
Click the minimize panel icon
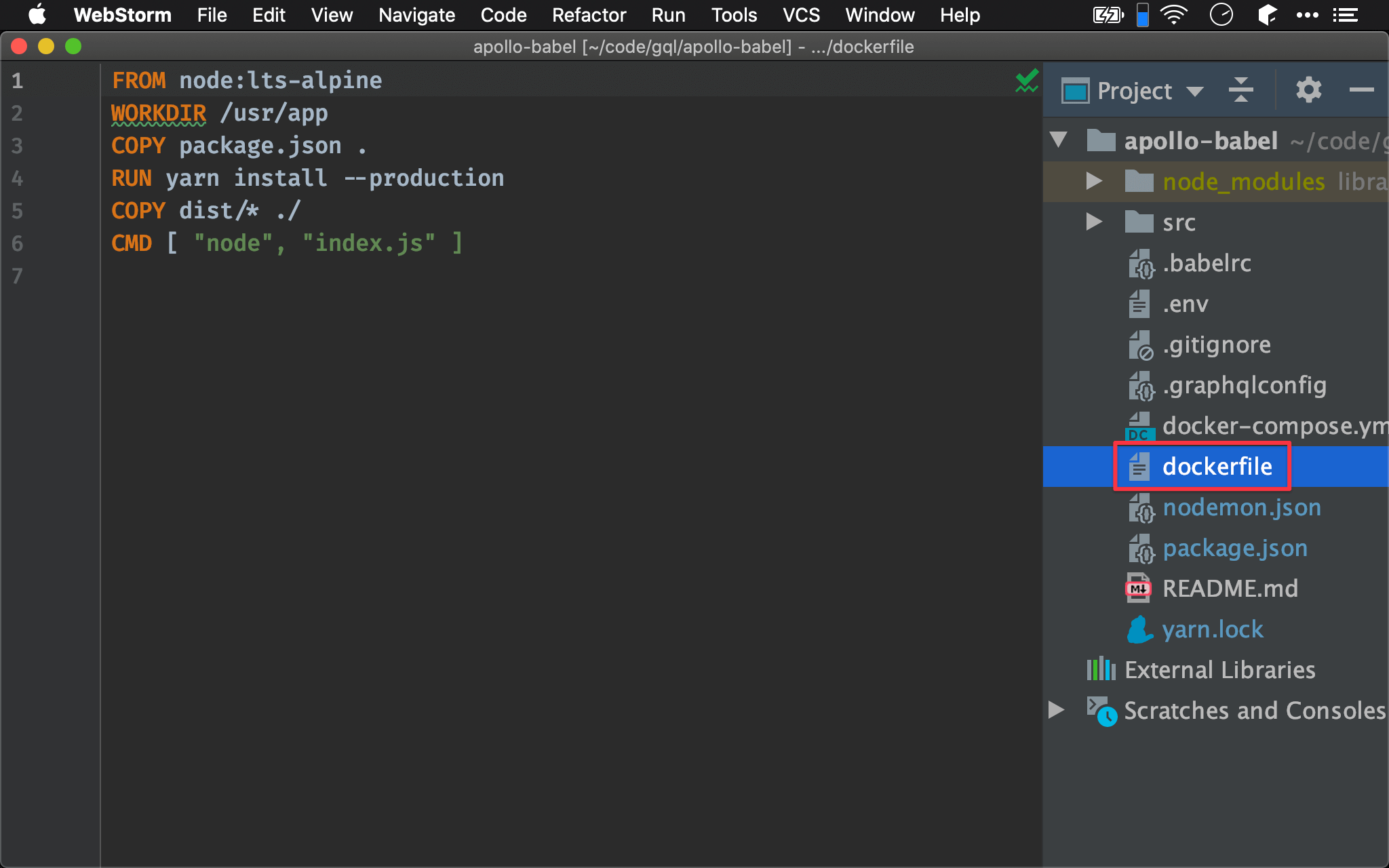1361,90
